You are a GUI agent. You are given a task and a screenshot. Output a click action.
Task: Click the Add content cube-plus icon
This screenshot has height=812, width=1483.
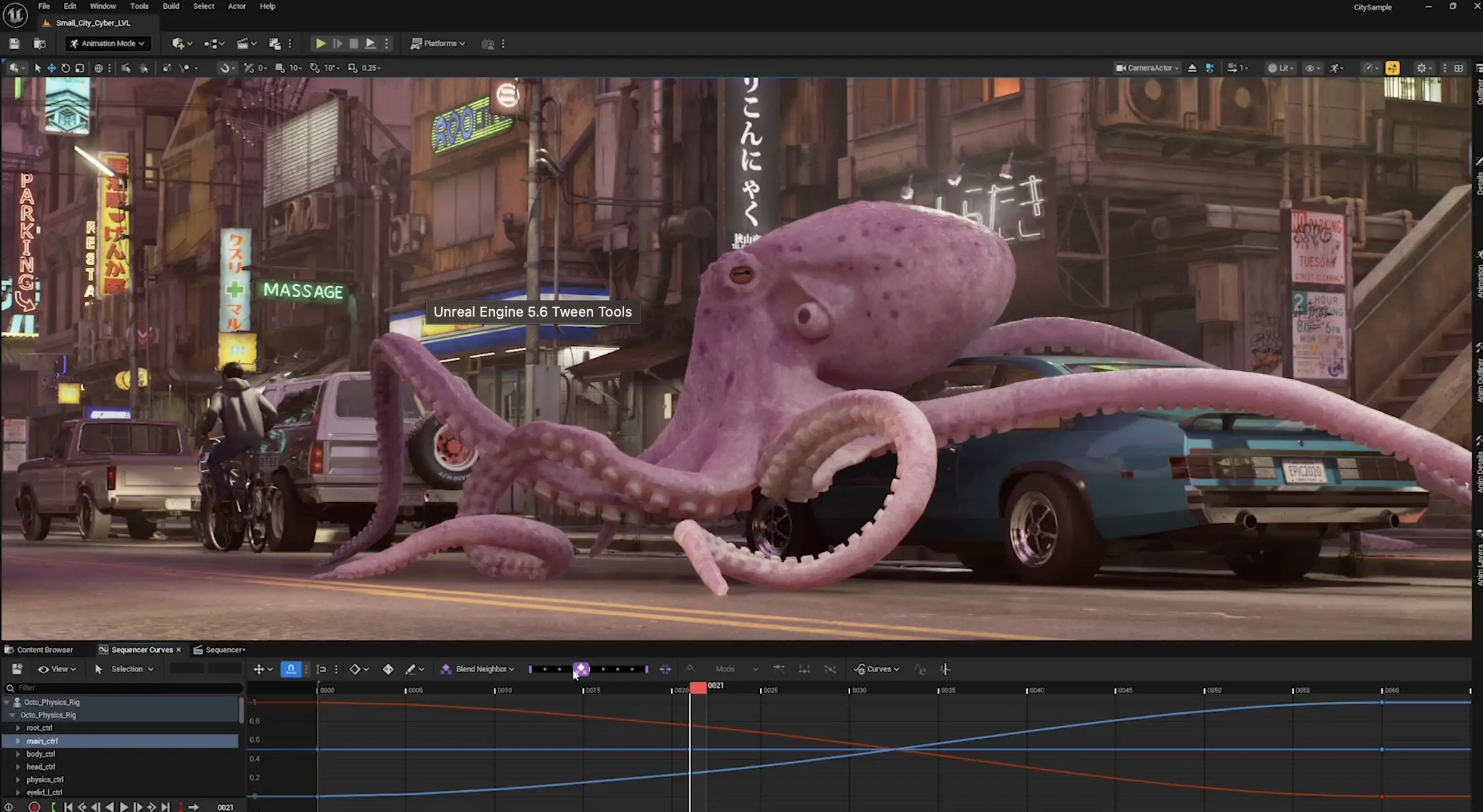point(178,43)
